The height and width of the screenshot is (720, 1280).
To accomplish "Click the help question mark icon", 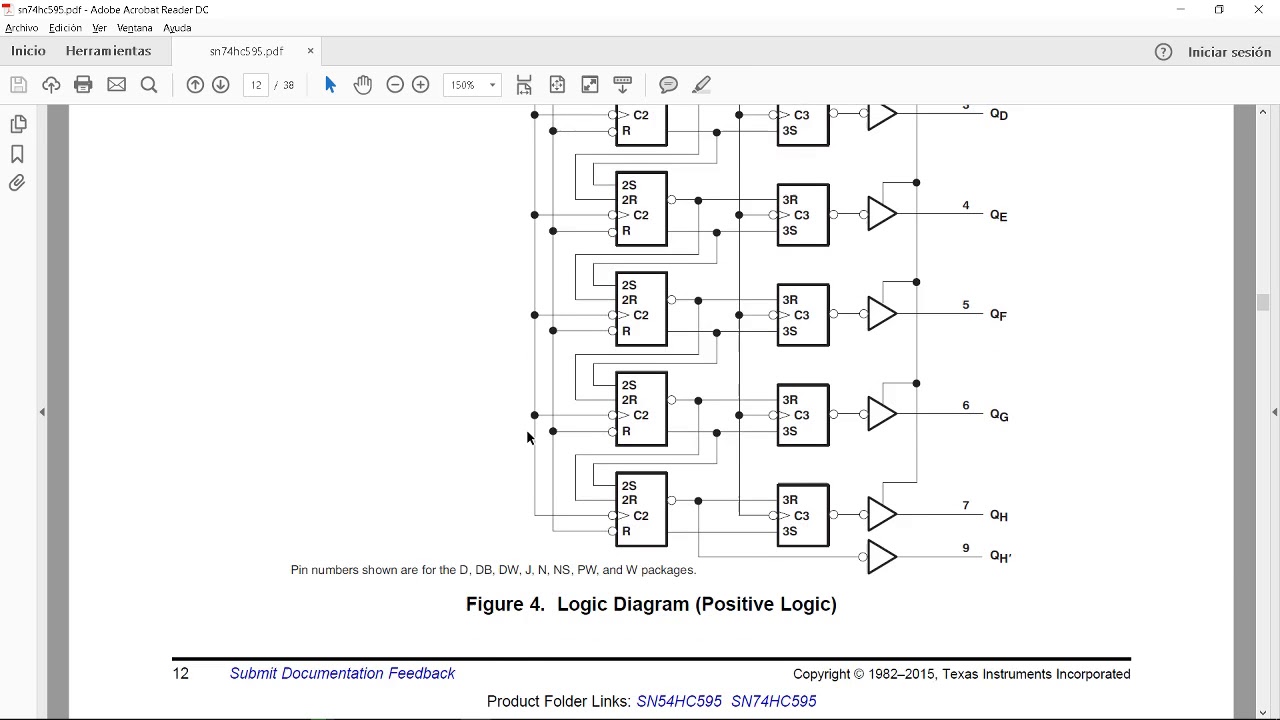I will tap(1163, 52).
